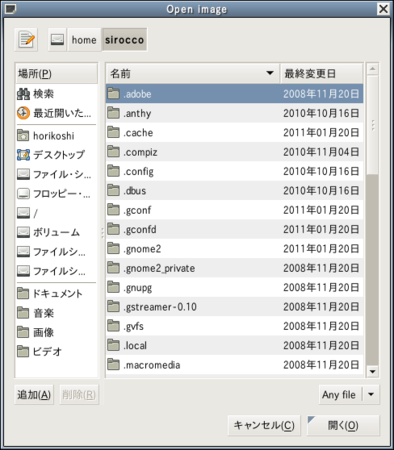
Task: Open the 検索 search place
Action: pyautogui.click(x=57, y=94)
